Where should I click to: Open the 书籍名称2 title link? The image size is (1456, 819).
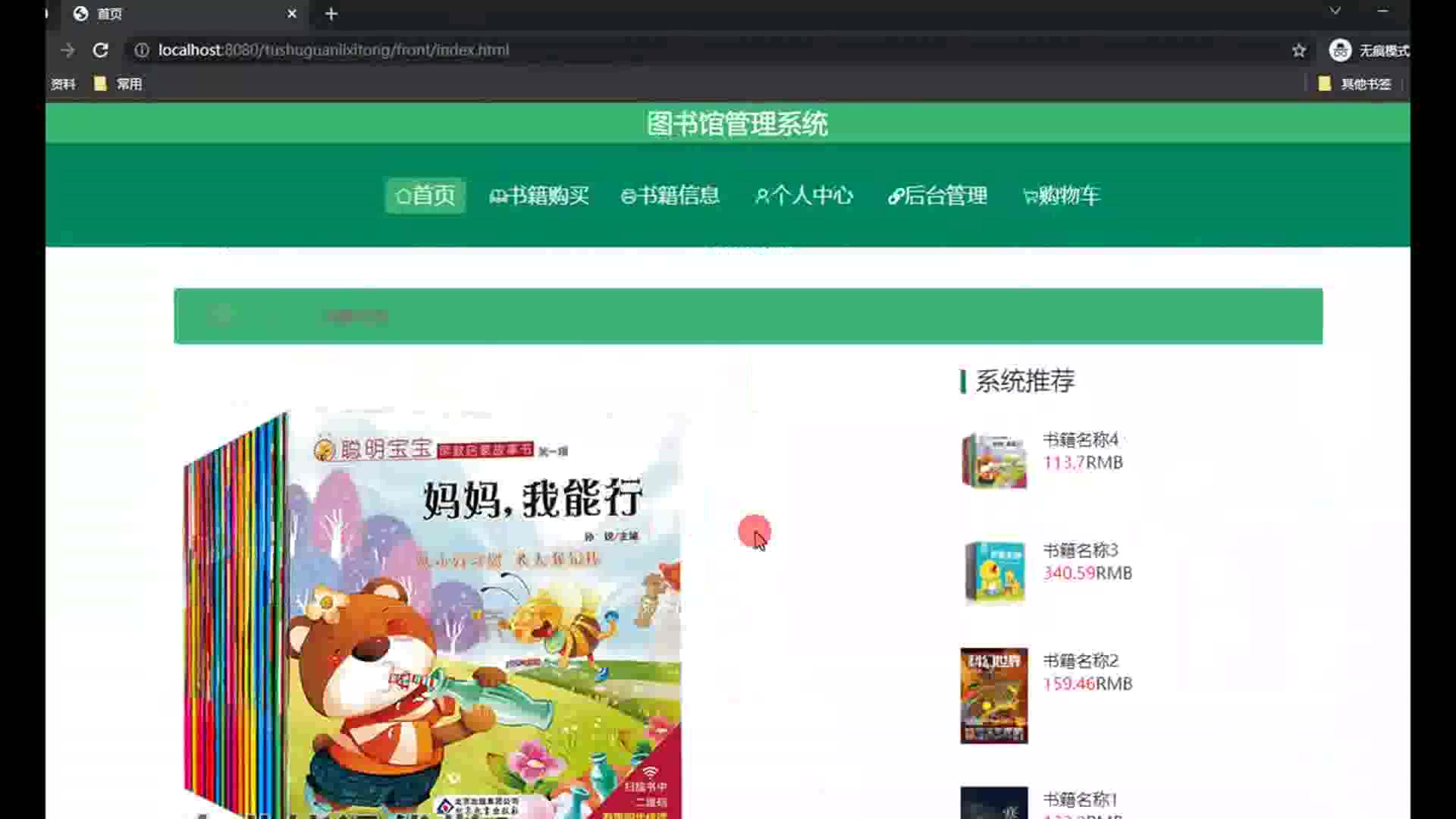1081,661
